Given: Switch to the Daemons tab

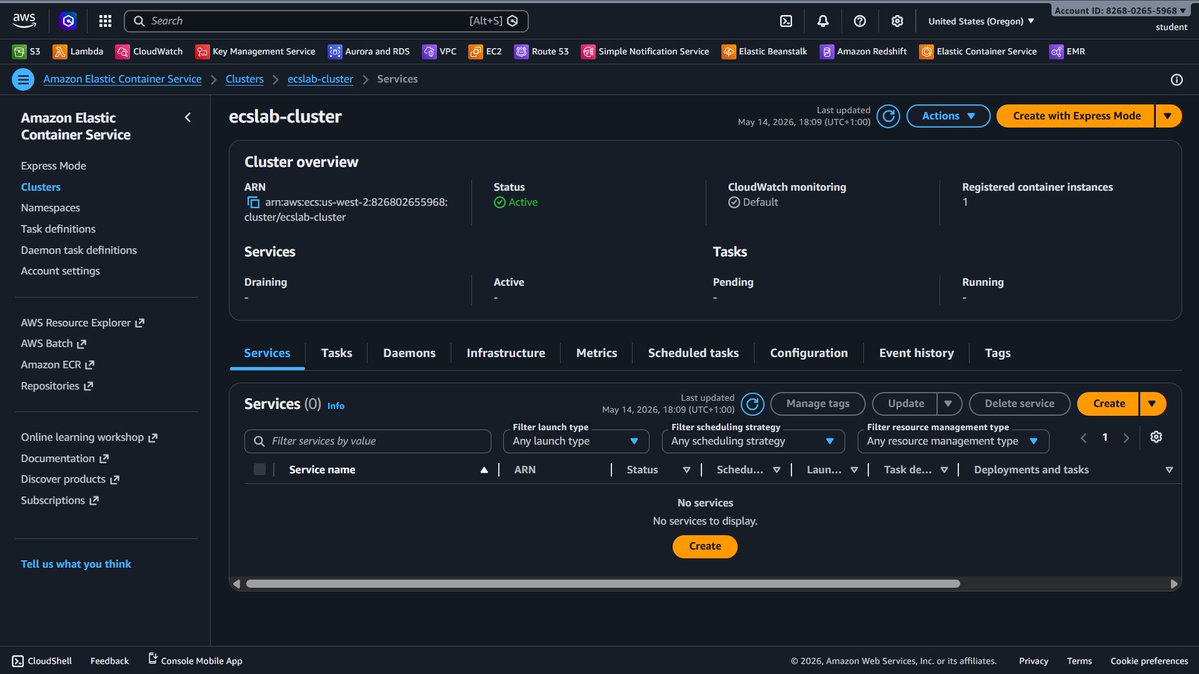Looking at the screenshot, I should click(x=409, y=353).
